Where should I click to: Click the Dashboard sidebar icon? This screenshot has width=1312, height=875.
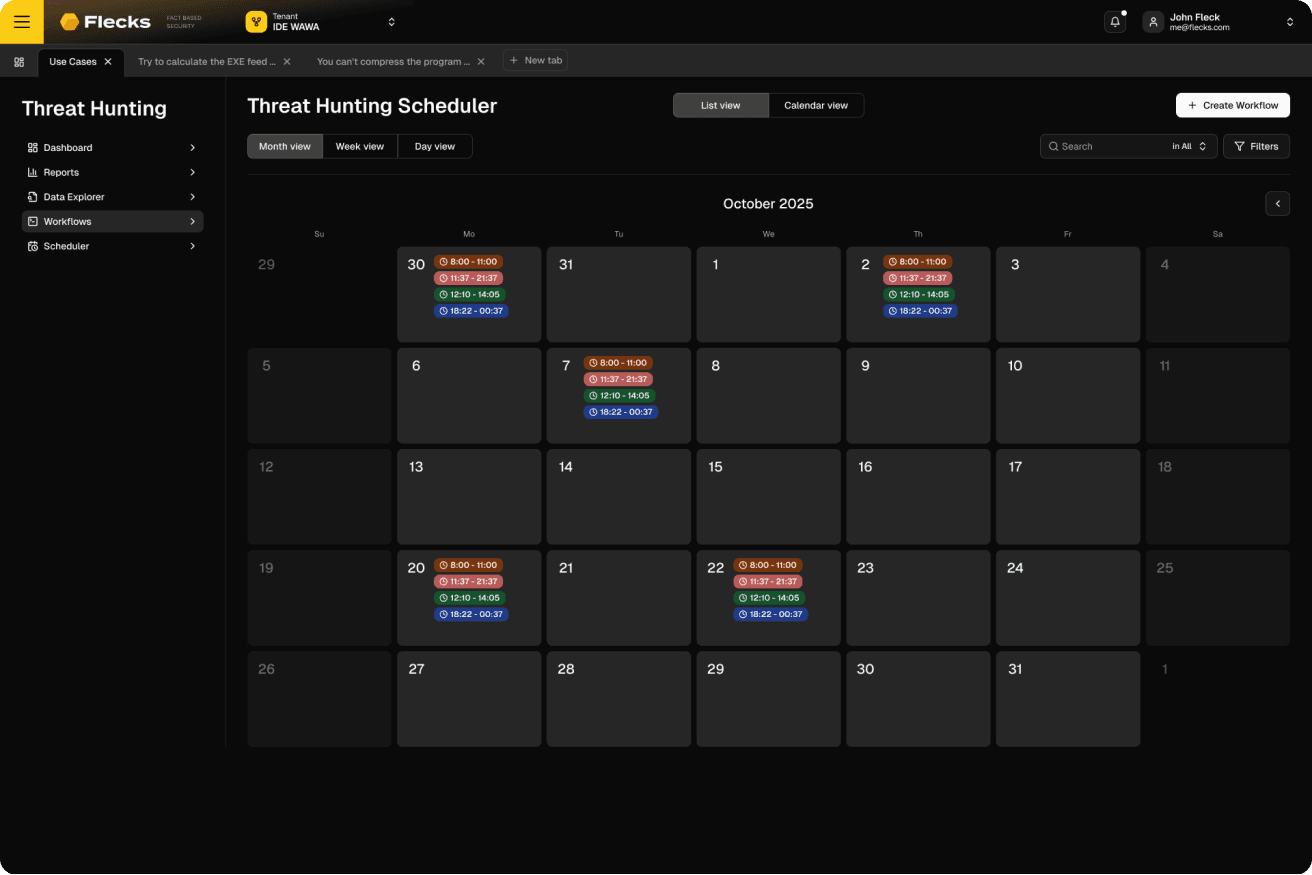tap(33, 148)
